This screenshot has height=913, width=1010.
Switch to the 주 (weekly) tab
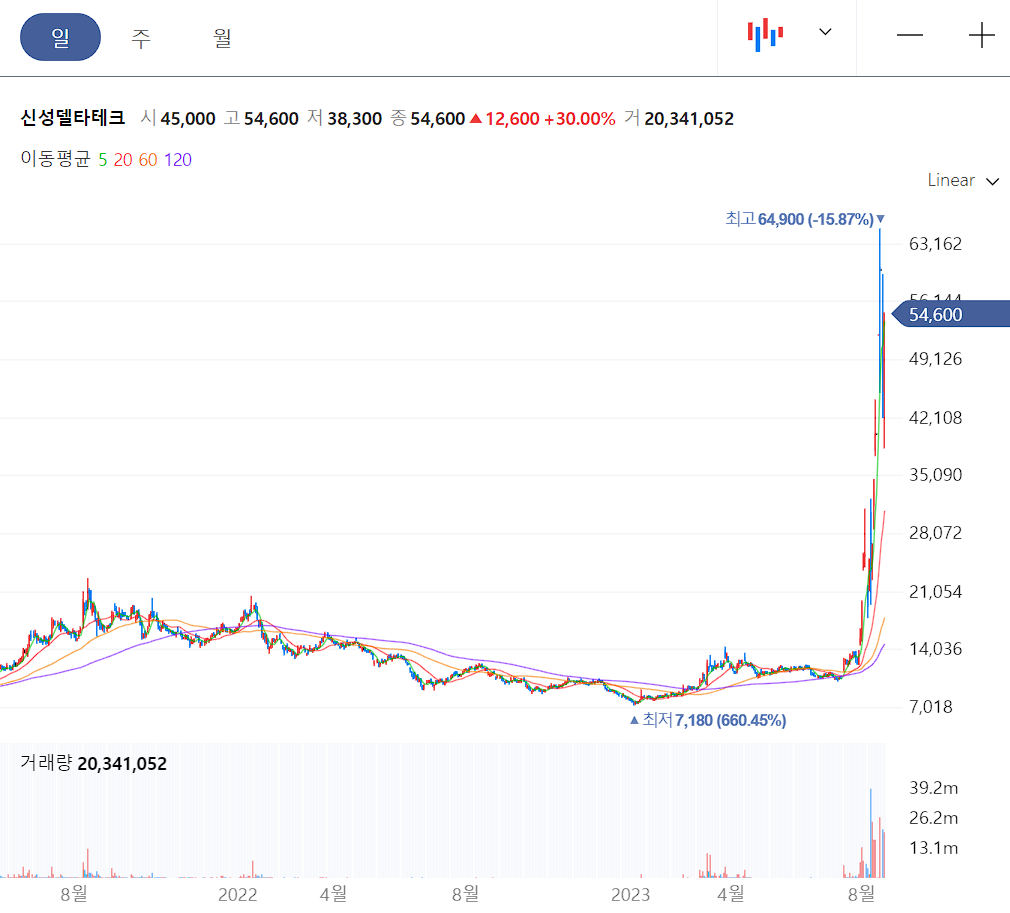tap(141, 37)
